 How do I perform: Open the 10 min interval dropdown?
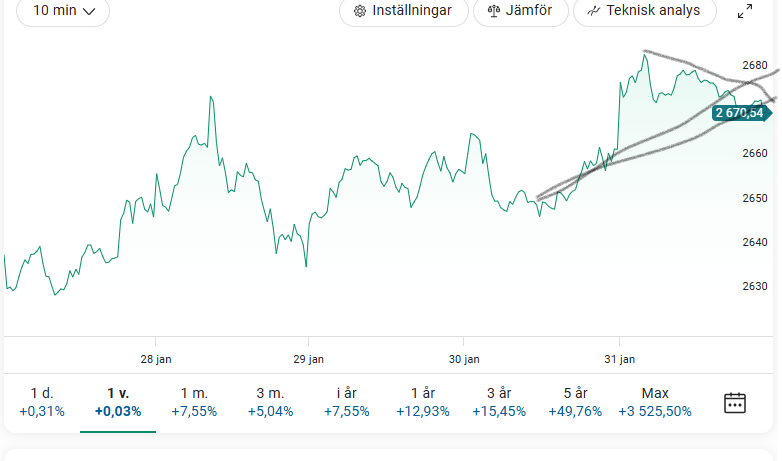click(x=63, y=11)
